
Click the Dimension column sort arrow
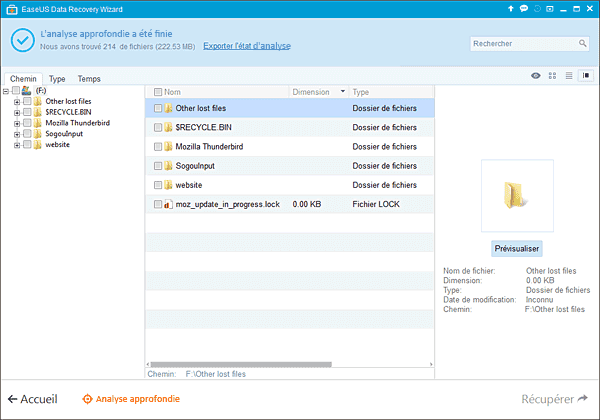(343, 91)
